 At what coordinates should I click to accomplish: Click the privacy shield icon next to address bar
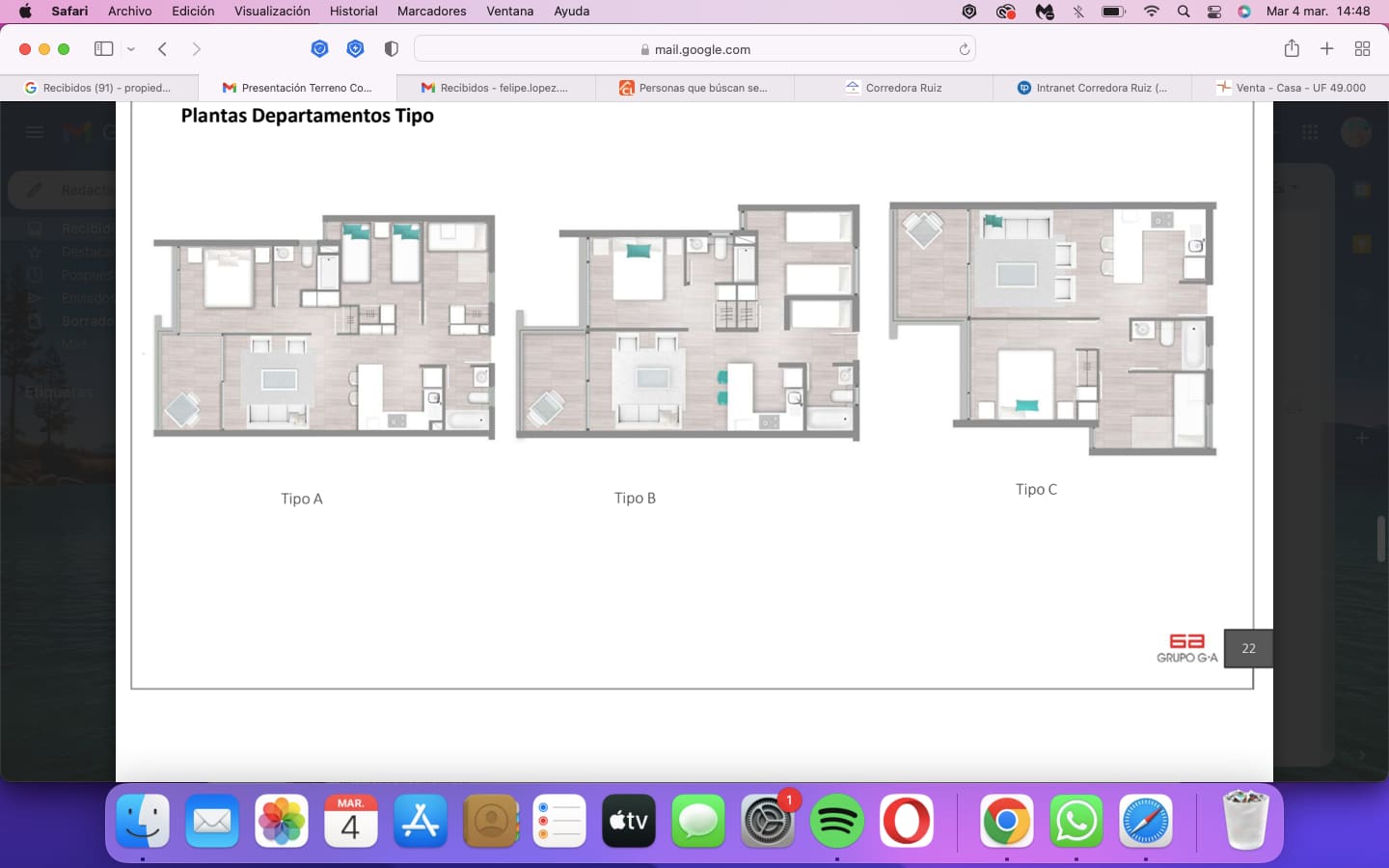point(391,49)
